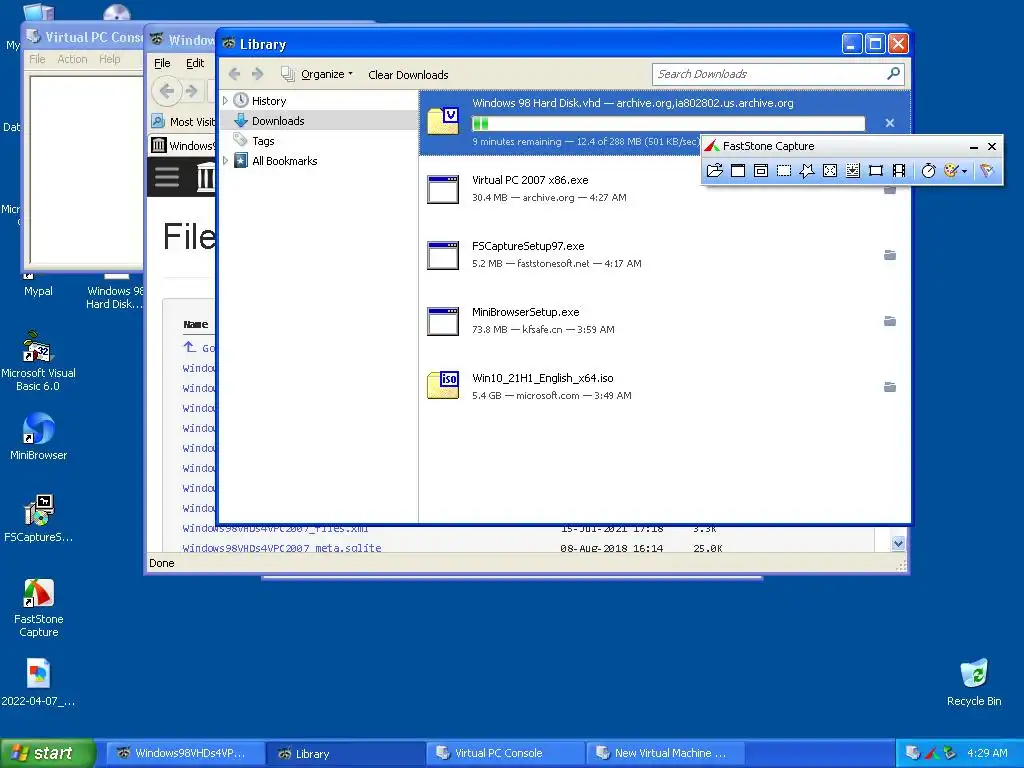Select FSCaptureS... desktop icon
The width and height of the screenshot is (1024, 768).
39,519
